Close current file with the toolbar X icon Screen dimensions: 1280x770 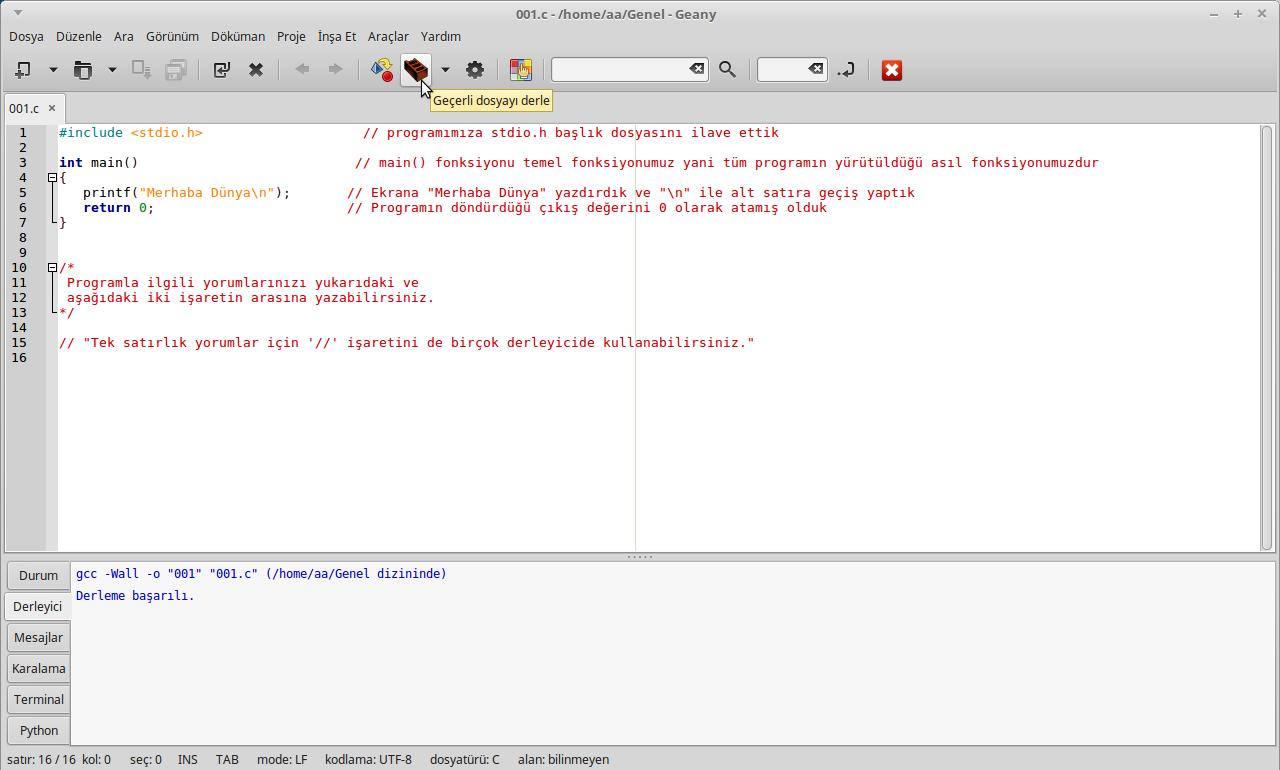tap(256, 70)
